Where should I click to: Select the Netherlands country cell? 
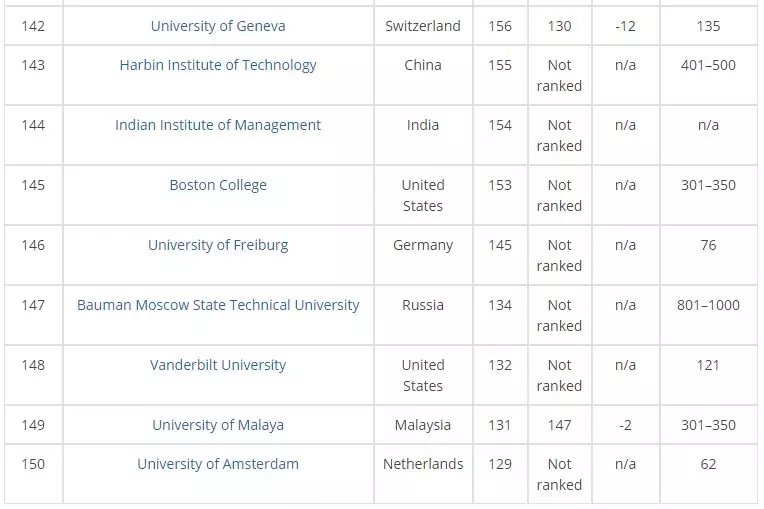[423, 464]
